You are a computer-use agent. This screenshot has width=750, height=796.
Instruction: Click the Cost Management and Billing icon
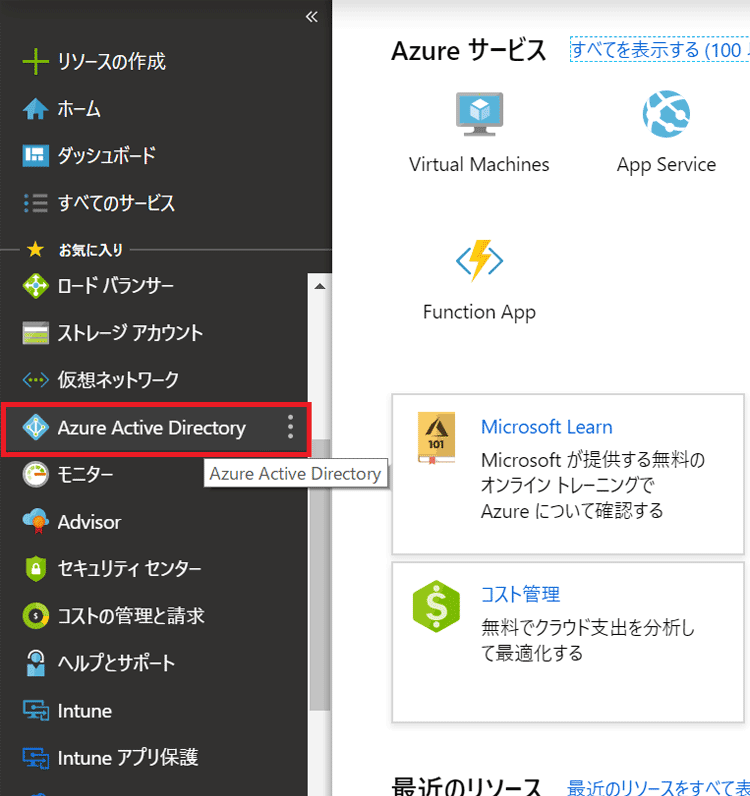[36, 616]
